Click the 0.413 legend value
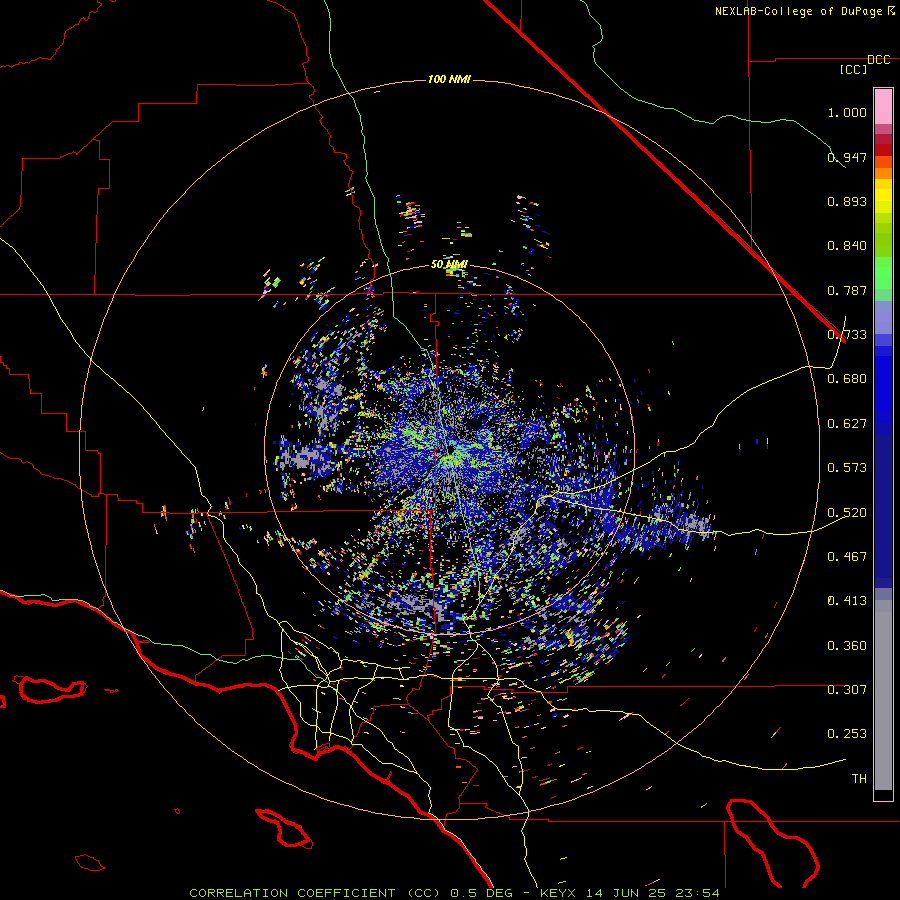 (x=847, y=601)
